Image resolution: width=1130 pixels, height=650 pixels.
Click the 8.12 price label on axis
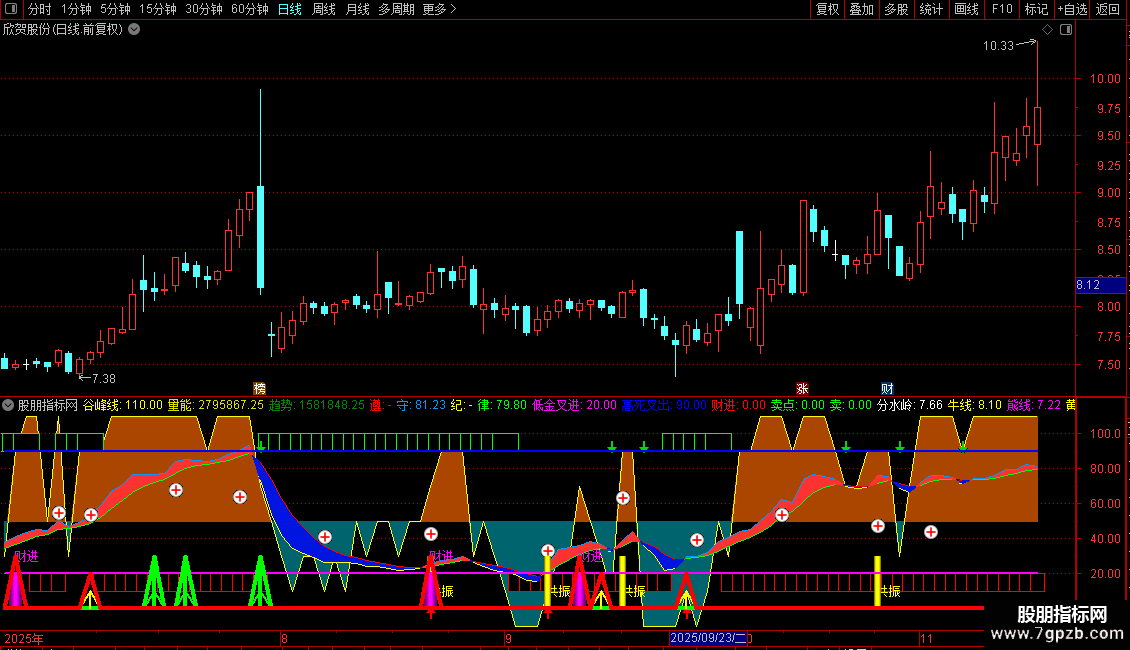click(x=1100, y=285)
